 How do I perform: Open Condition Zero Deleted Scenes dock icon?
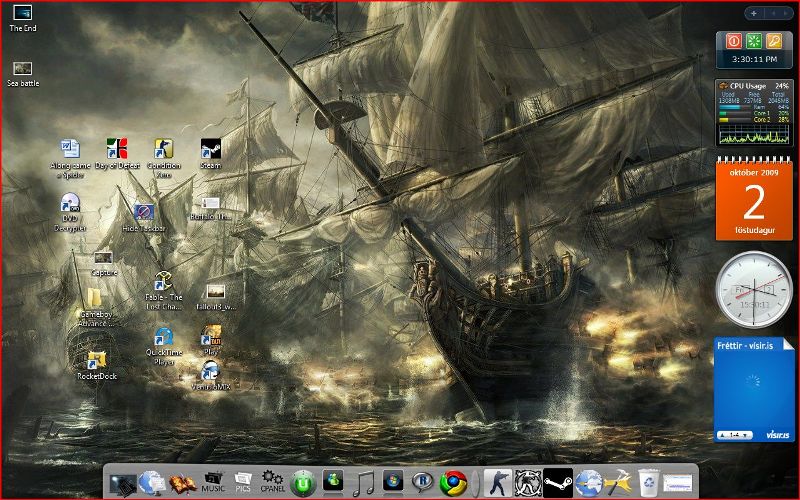528,483
